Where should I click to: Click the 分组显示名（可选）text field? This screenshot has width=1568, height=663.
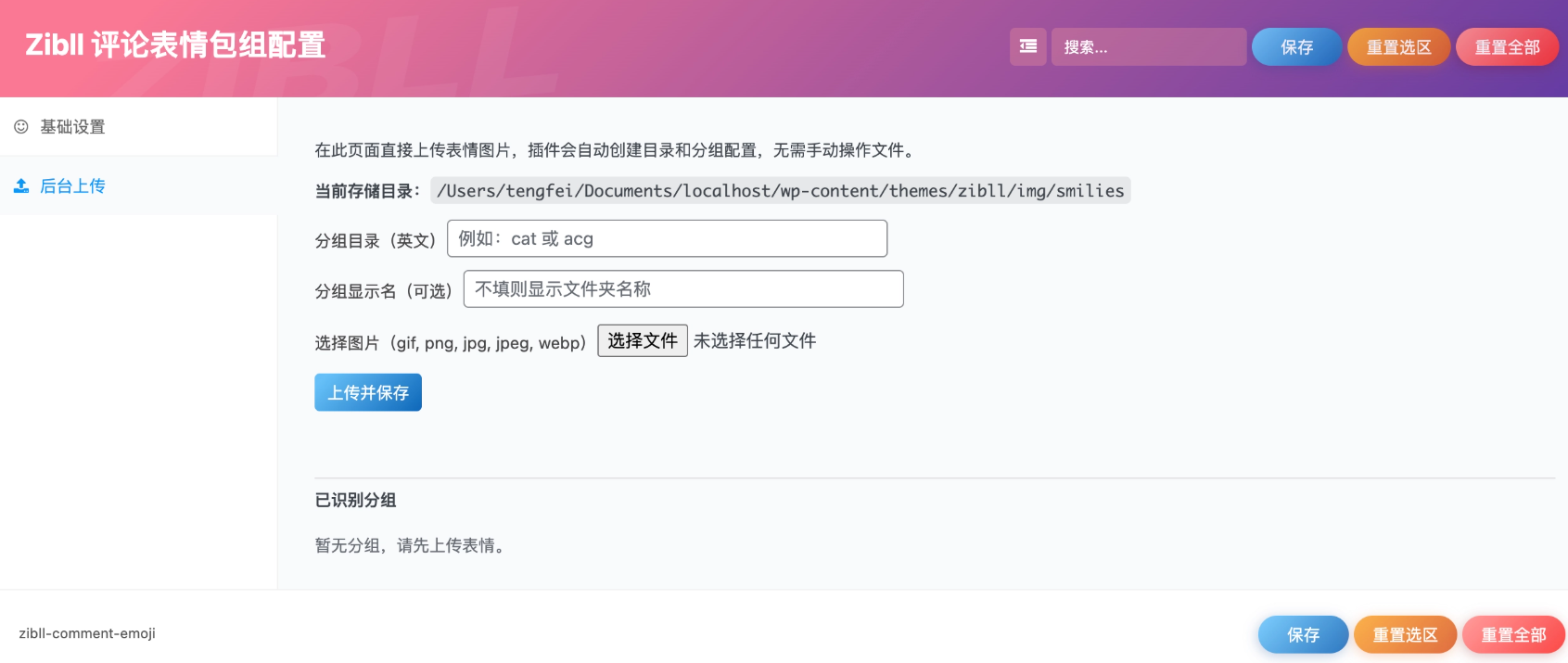[x=682, y=289]
